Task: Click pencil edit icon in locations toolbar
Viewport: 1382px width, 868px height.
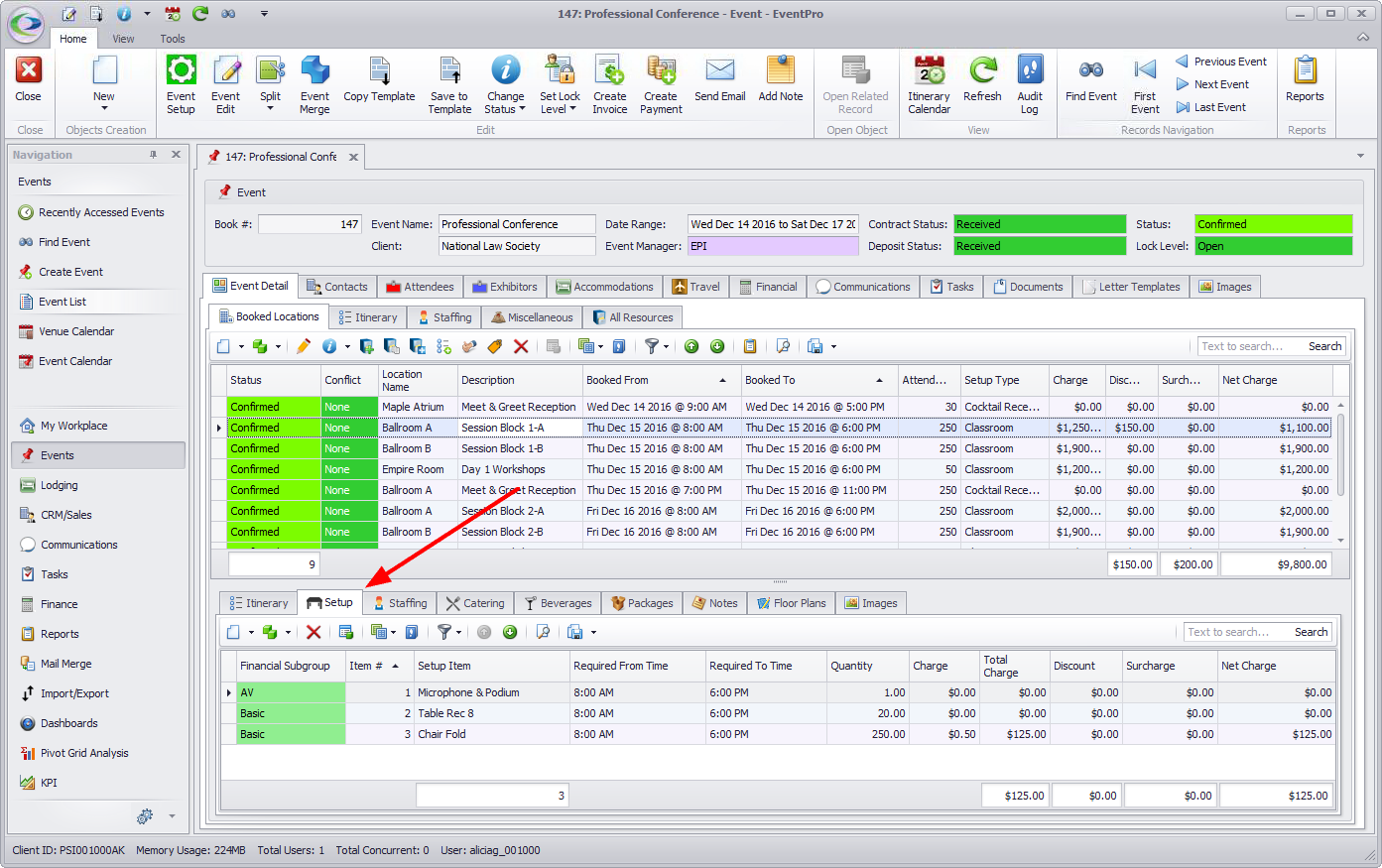Action: tap(304, 346)
